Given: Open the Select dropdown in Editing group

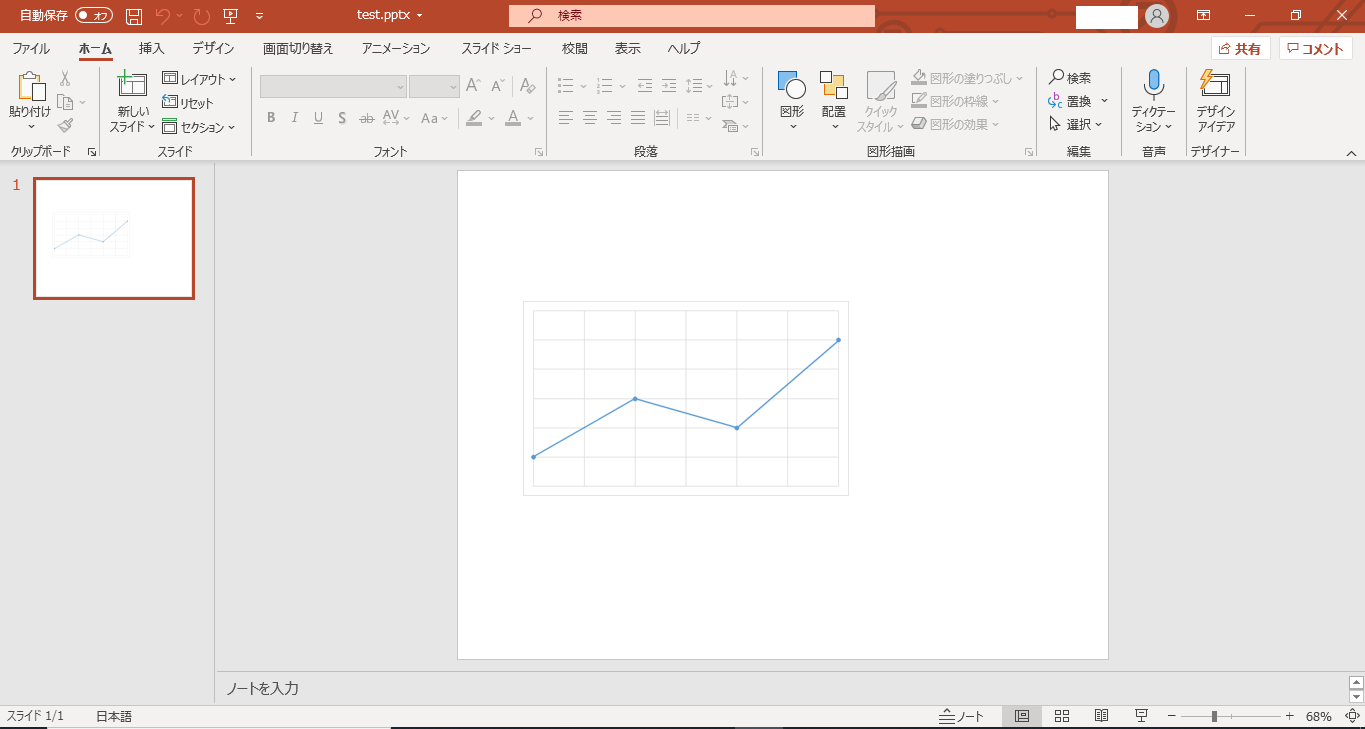Looking at the screenshot, I should click(x=1075, y=124).
